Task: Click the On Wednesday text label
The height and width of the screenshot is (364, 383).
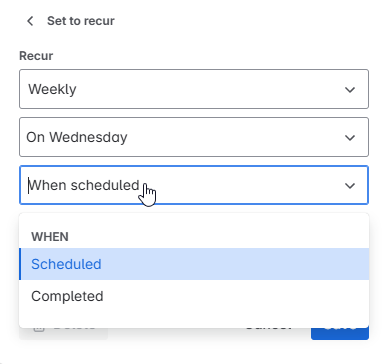Action: (x=77, y=137)
